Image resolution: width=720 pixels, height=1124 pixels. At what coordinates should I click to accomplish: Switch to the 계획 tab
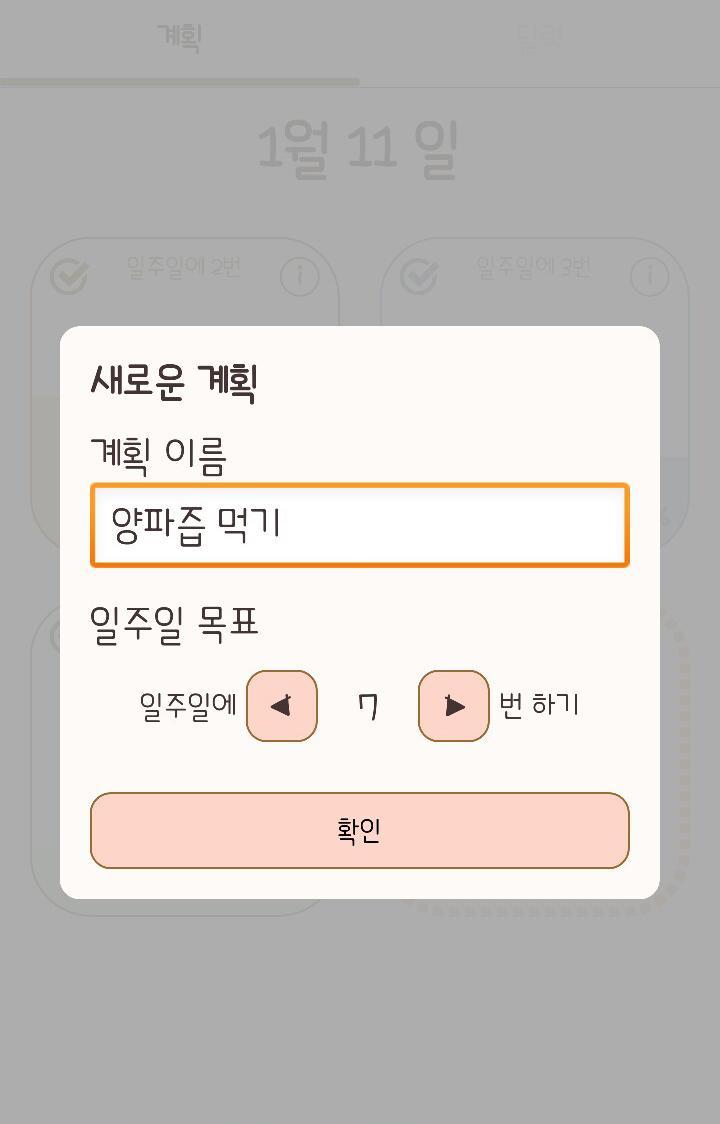coord(180,38)
